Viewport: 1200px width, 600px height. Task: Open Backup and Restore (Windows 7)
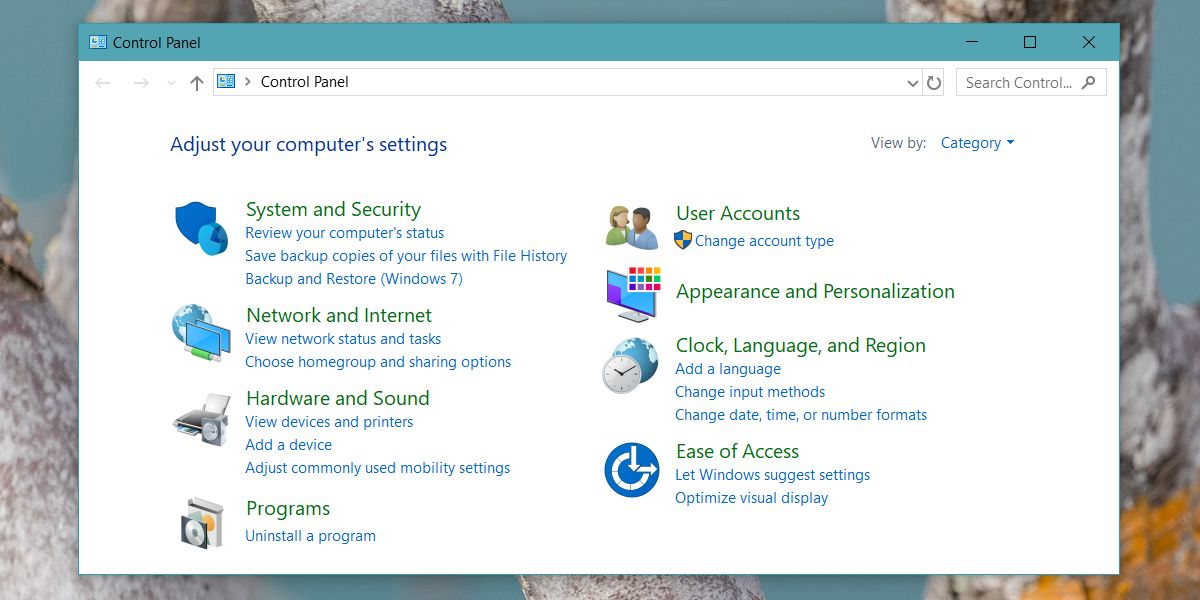pyautogui.click(x=354, y=279)
